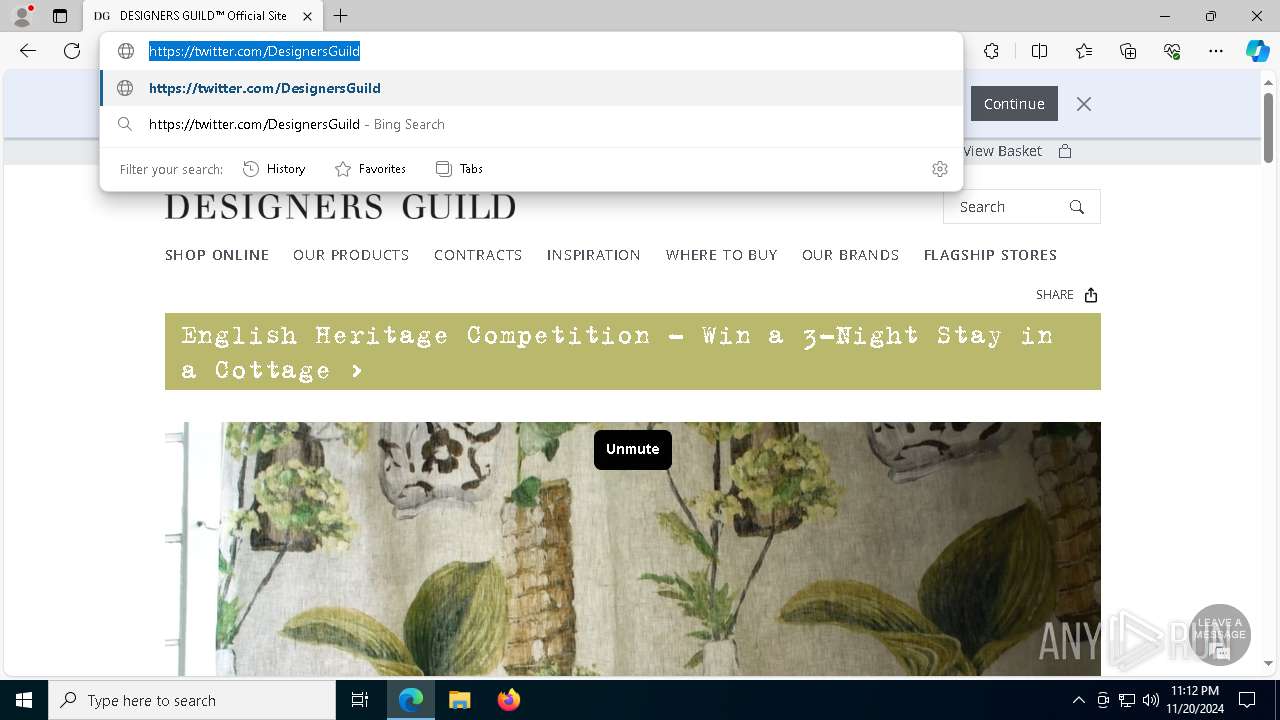Open the WHERE TO BUY menu
Image resolution: width=1280 pixels, height=720 pixels.
pyautogui.click(x=722, y=255)
